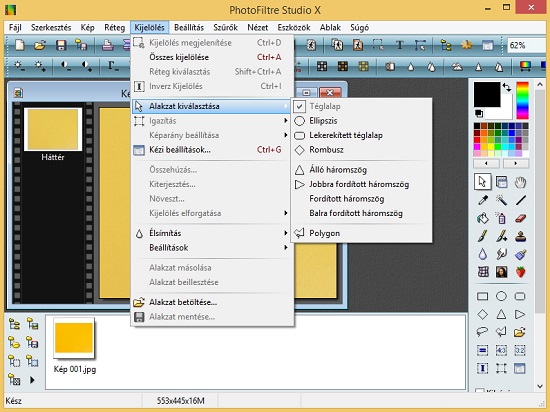550x412 pixels.
Task: Select the deform grid tool
Action: (x=483, y=272)
